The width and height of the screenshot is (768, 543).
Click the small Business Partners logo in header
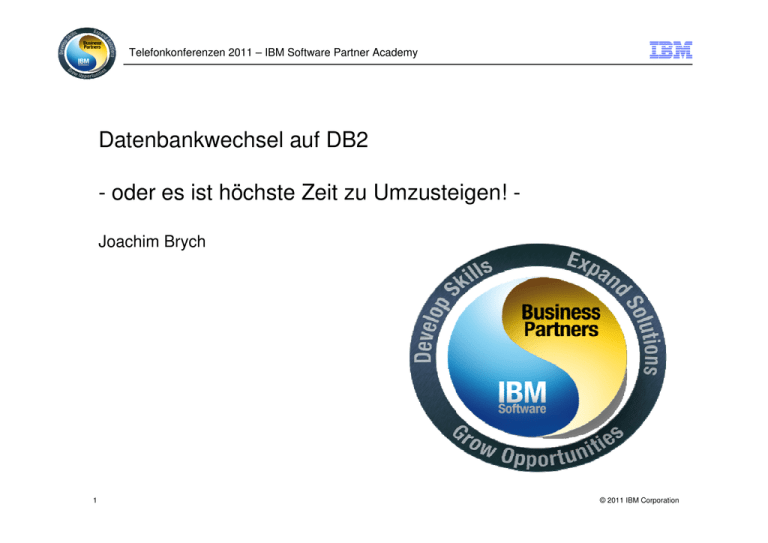tap(87, 53)
